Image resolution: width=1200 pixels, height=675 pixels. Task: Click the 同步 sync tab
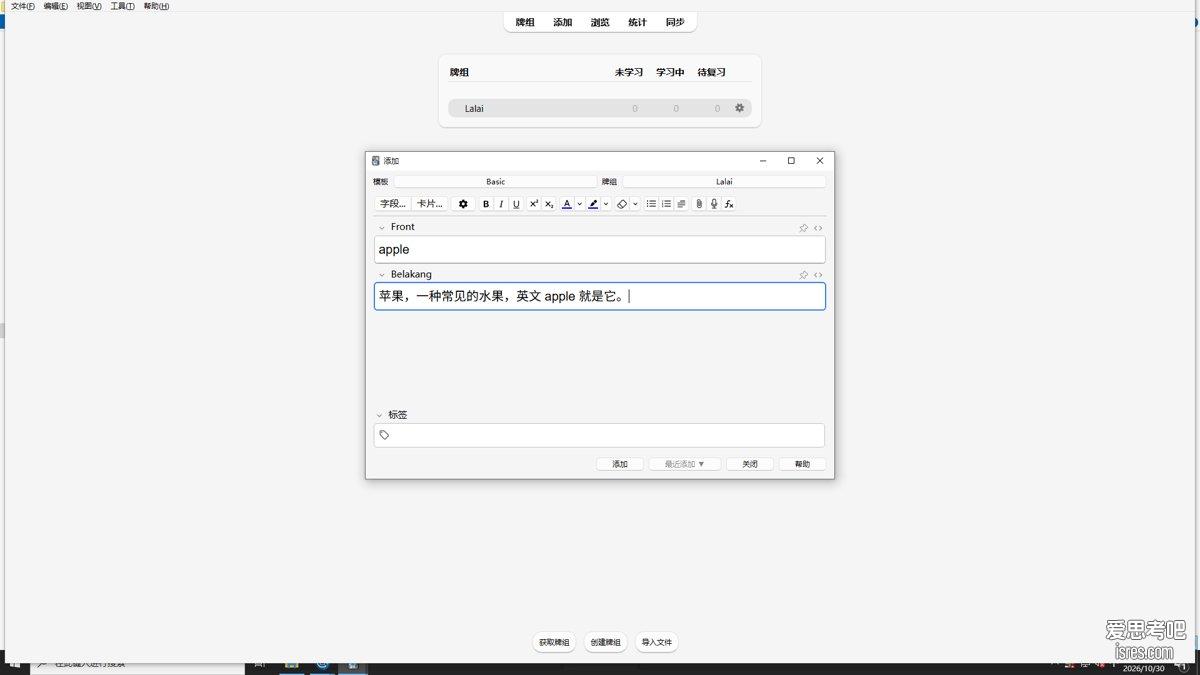pos(675,22)
